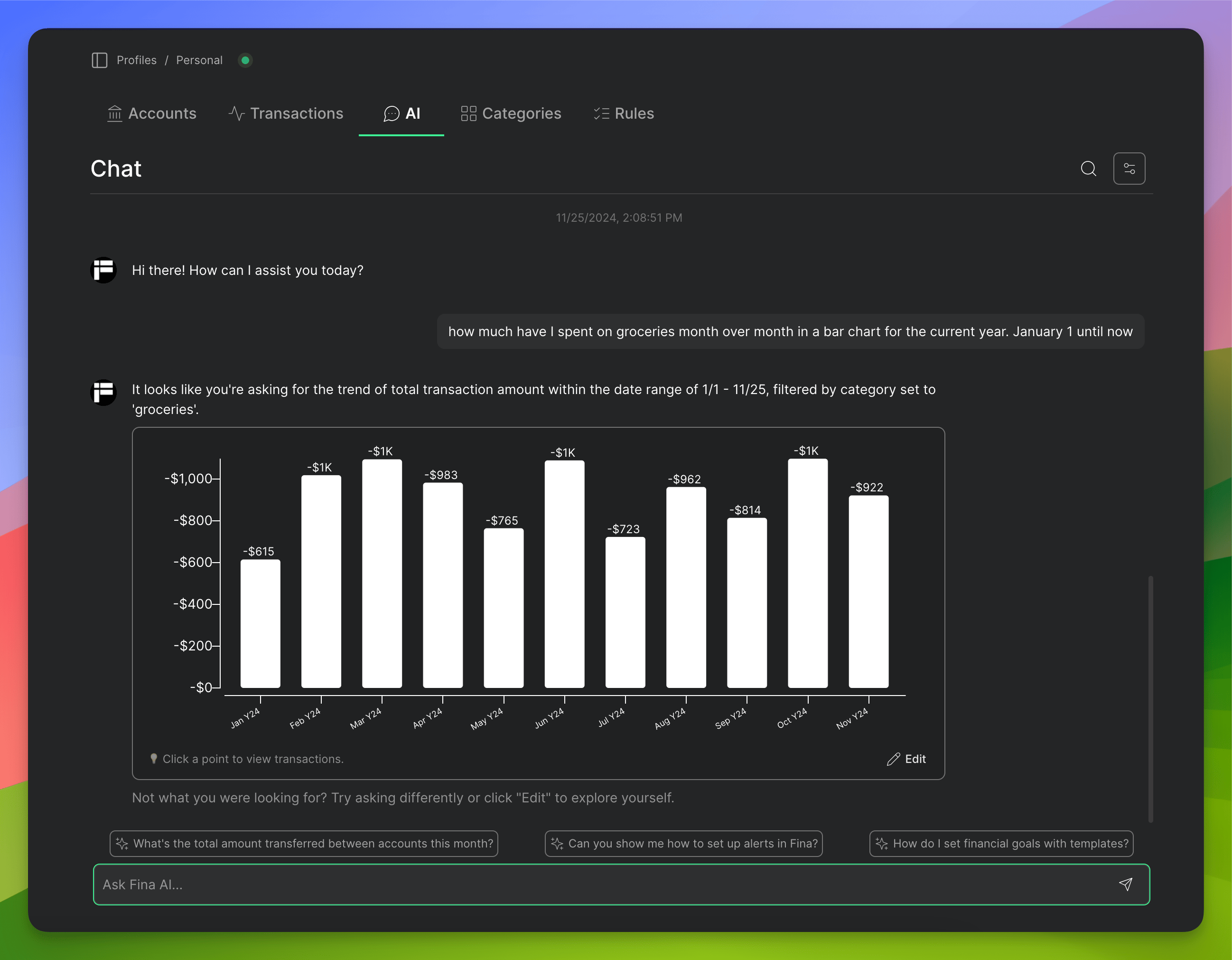Click the pencil Edit icon on chart
The image size is (1232, 960).
click(x=893, y=759)
